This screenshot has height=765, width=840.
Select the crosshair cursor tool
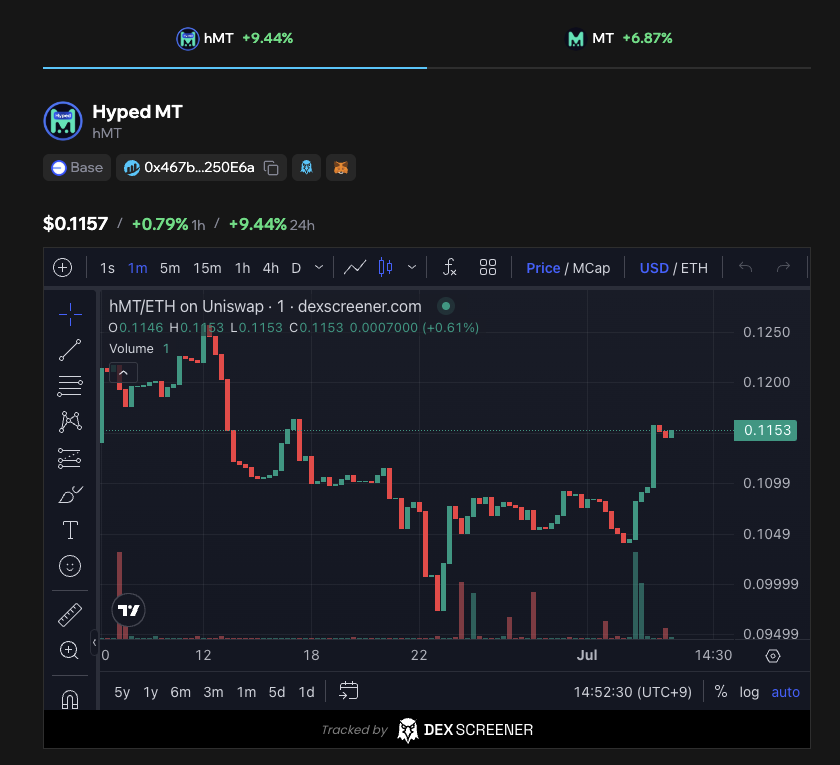pyautogui.click(x=70, y=314)
